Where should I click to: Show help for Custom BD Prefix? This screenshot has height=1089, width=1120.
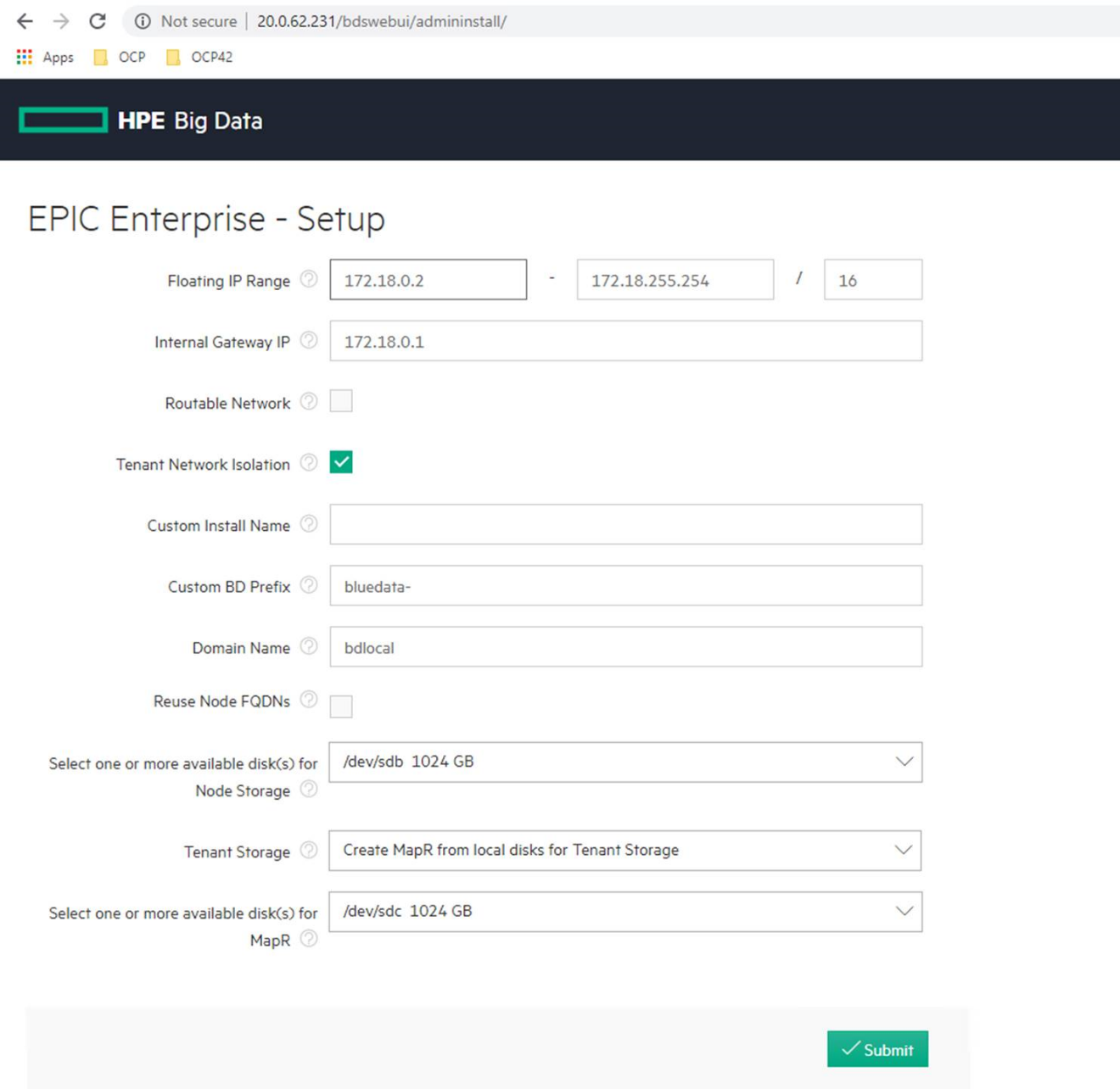[x=309, y=584]
